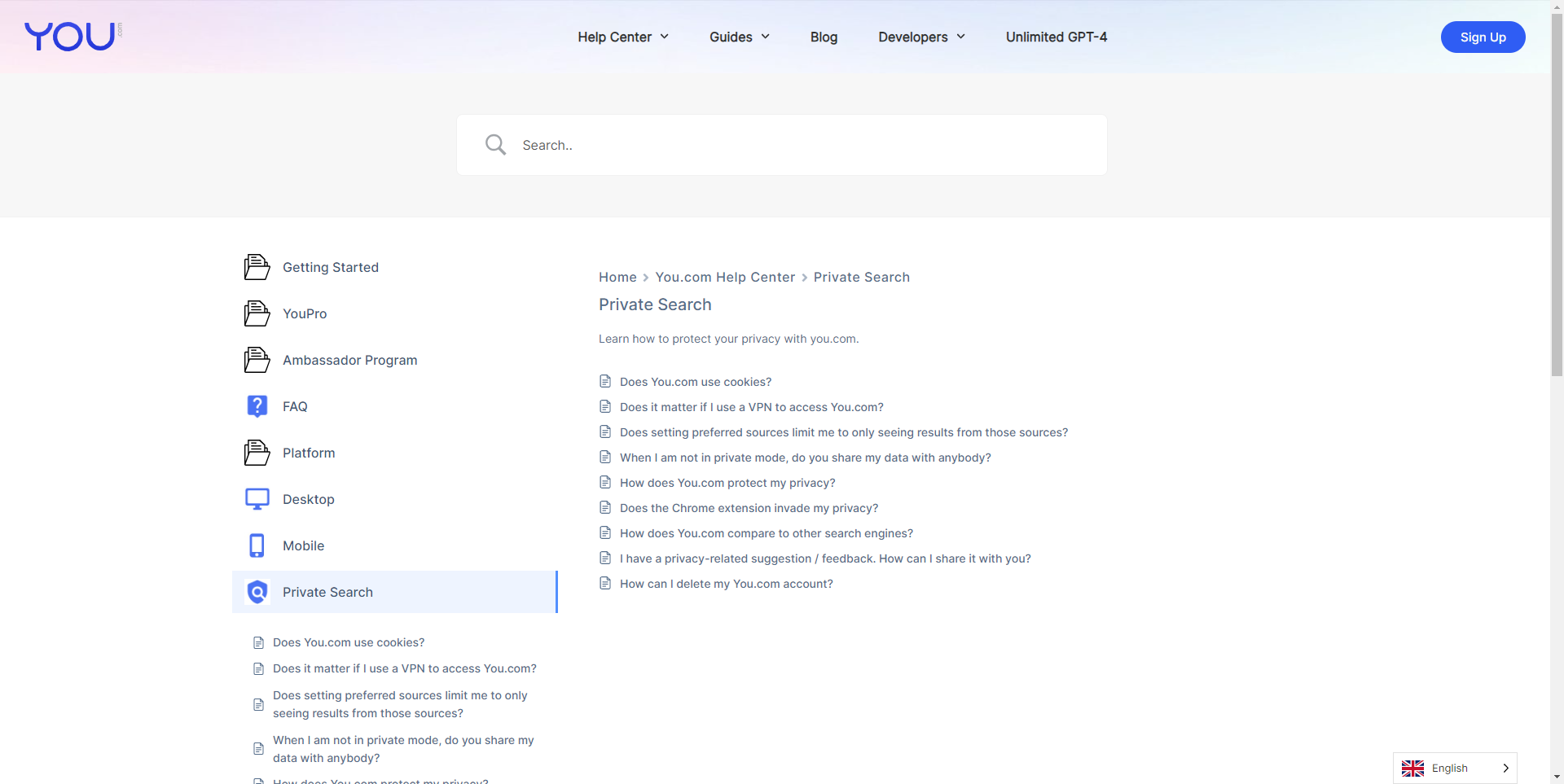Click document icon beside main preferred sources article

(x=605, y=431)
